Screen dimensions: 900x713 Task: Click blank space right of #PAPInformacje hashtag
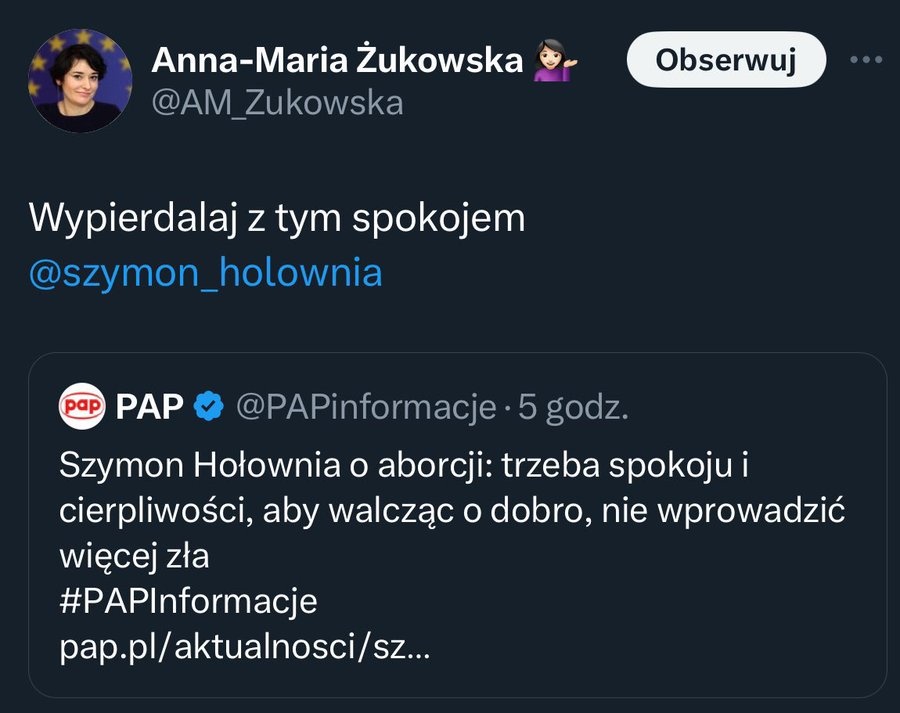click(x=600, y=602)
